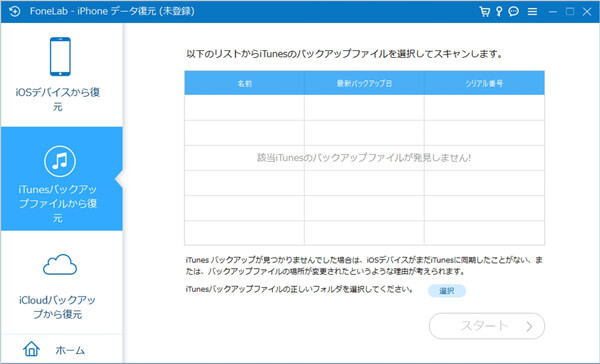
Task: Minimize the FoneLab window
Action: click(x=553, y=12)
